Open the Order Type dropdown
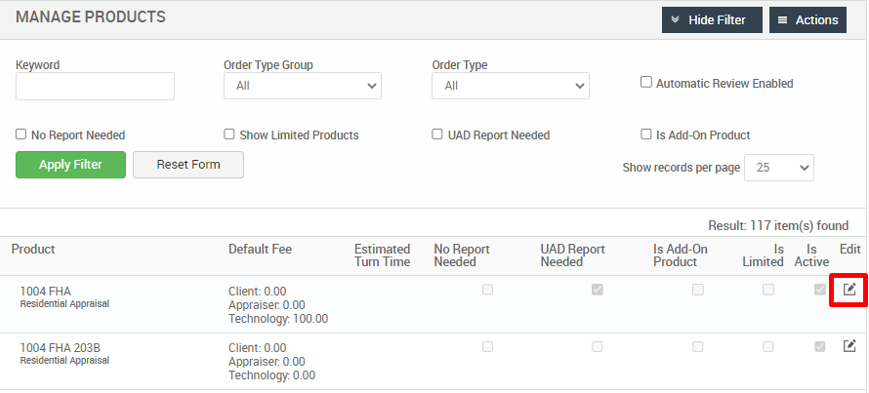The image size is (869, 393). click(x=510, y=86)
